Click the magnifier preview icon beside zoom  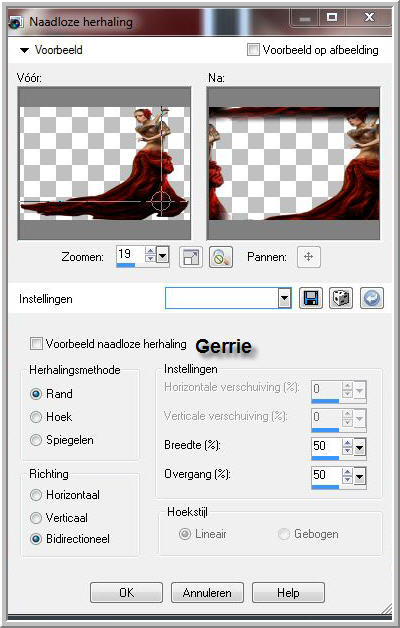(221, 257)
